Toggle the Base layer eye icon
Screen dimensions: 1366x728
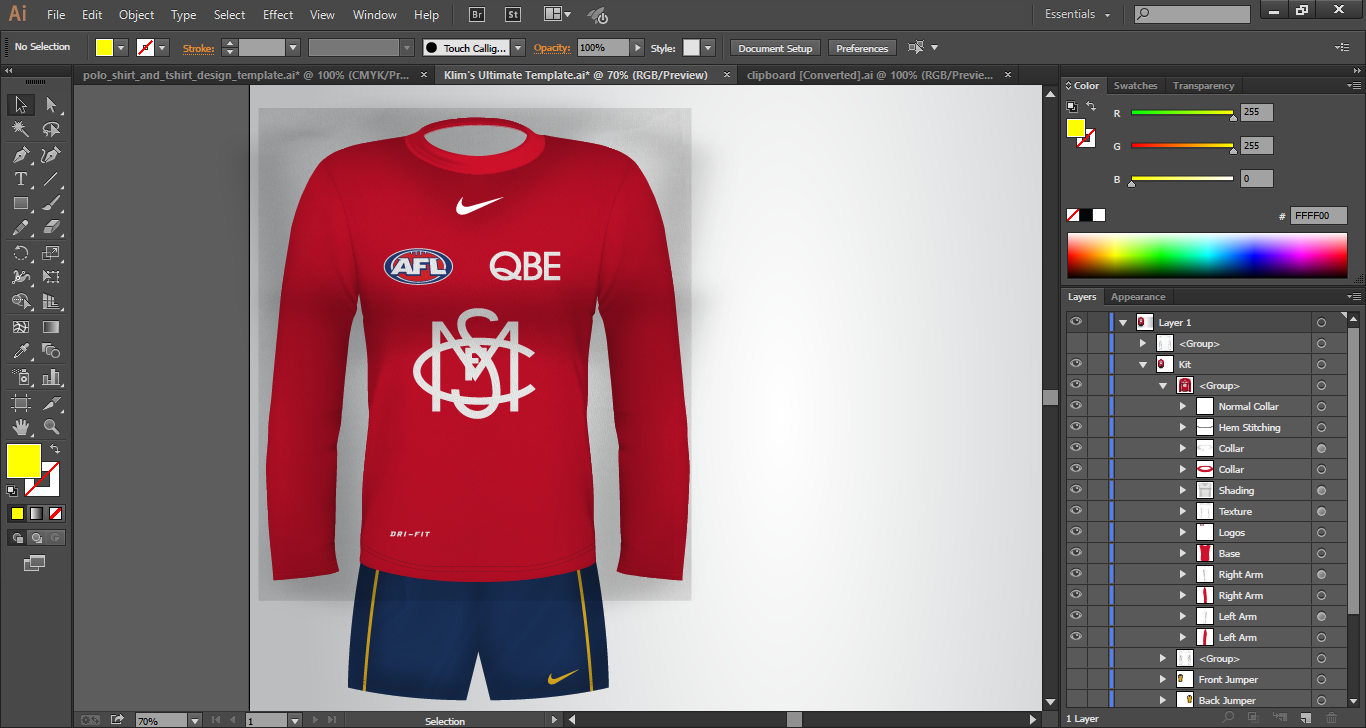pos(1076,553)
